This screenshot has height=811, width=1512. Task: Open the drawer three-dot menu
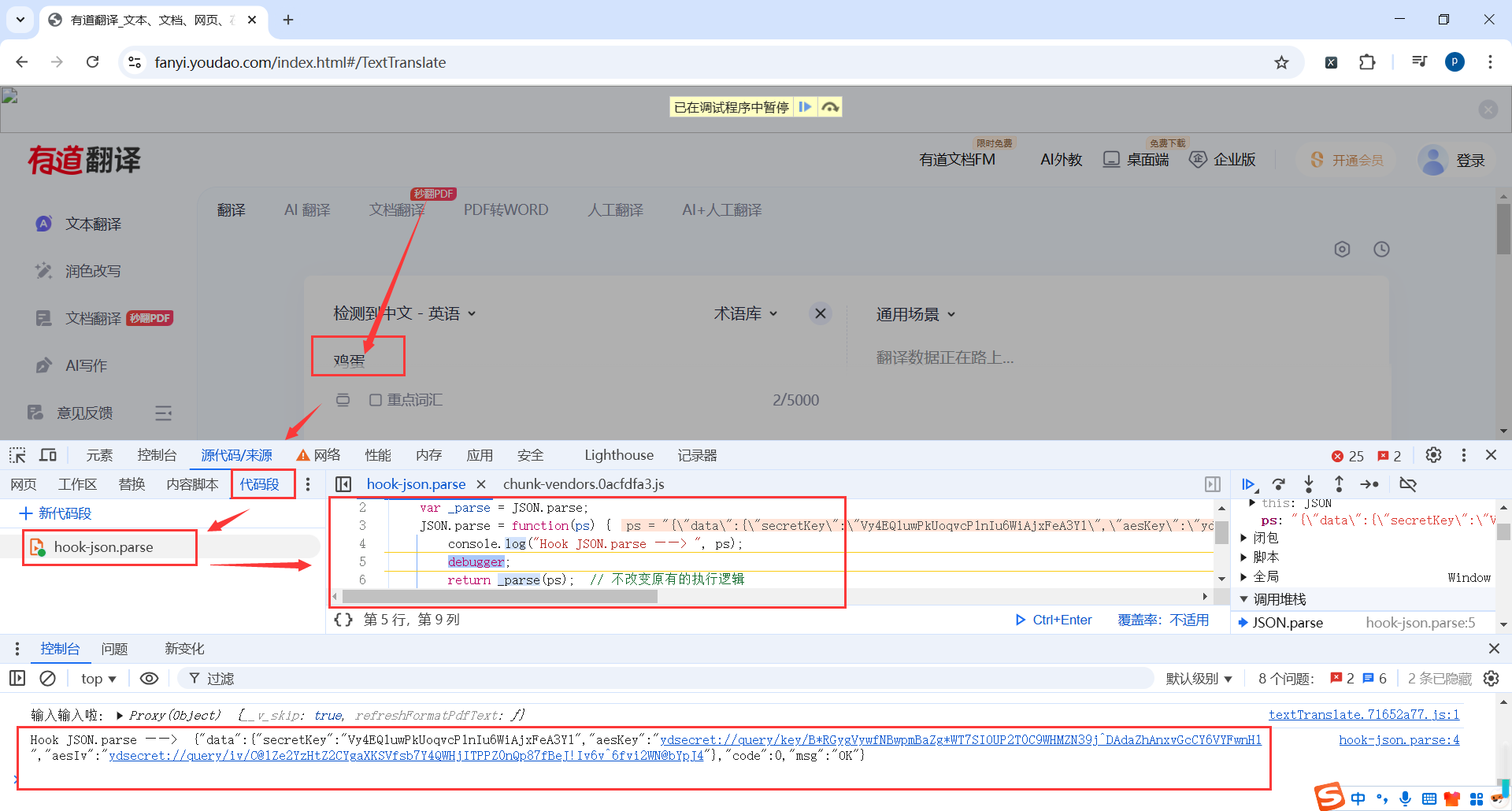[17, 649]
